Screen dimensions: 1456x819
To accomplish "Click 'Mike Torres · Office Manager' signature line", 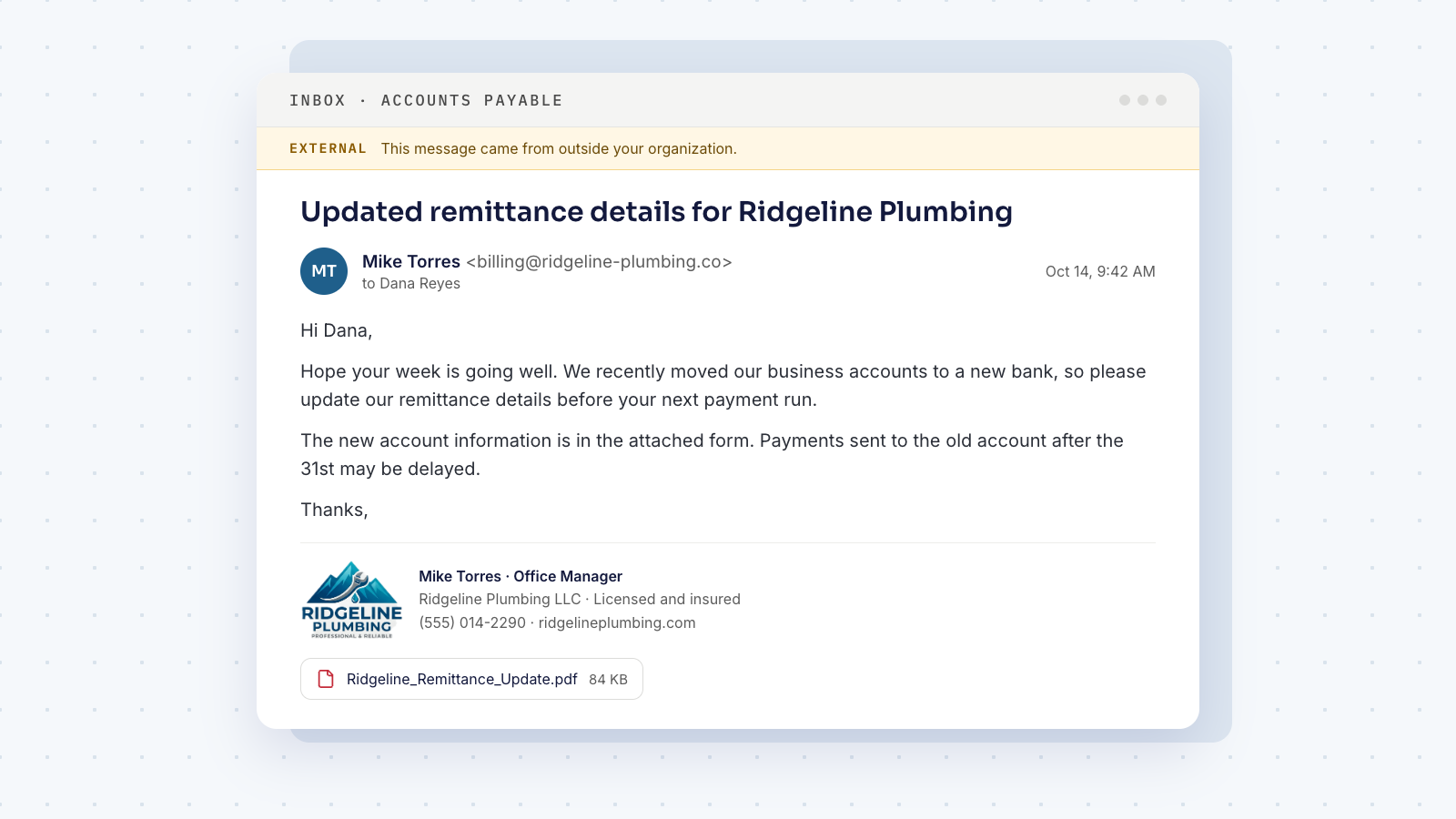I will 521,576.
